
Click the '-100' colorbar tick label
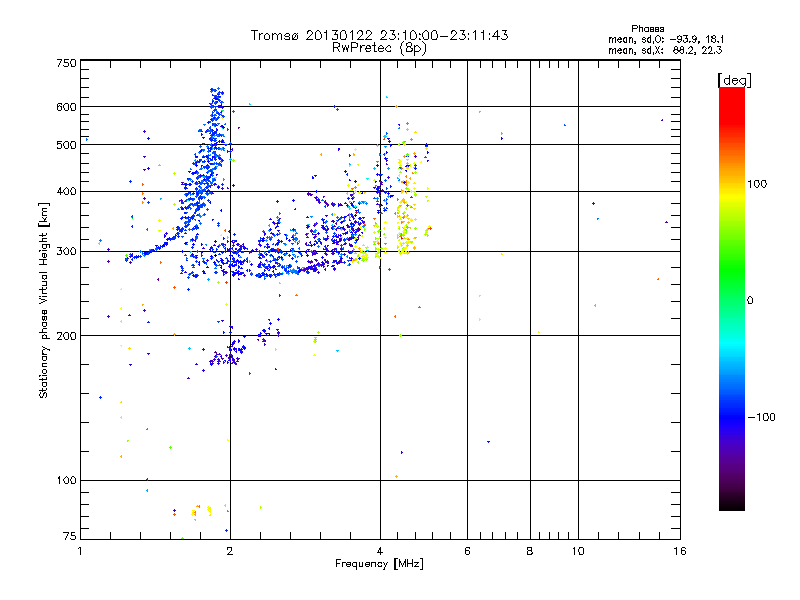click(762, 417)
